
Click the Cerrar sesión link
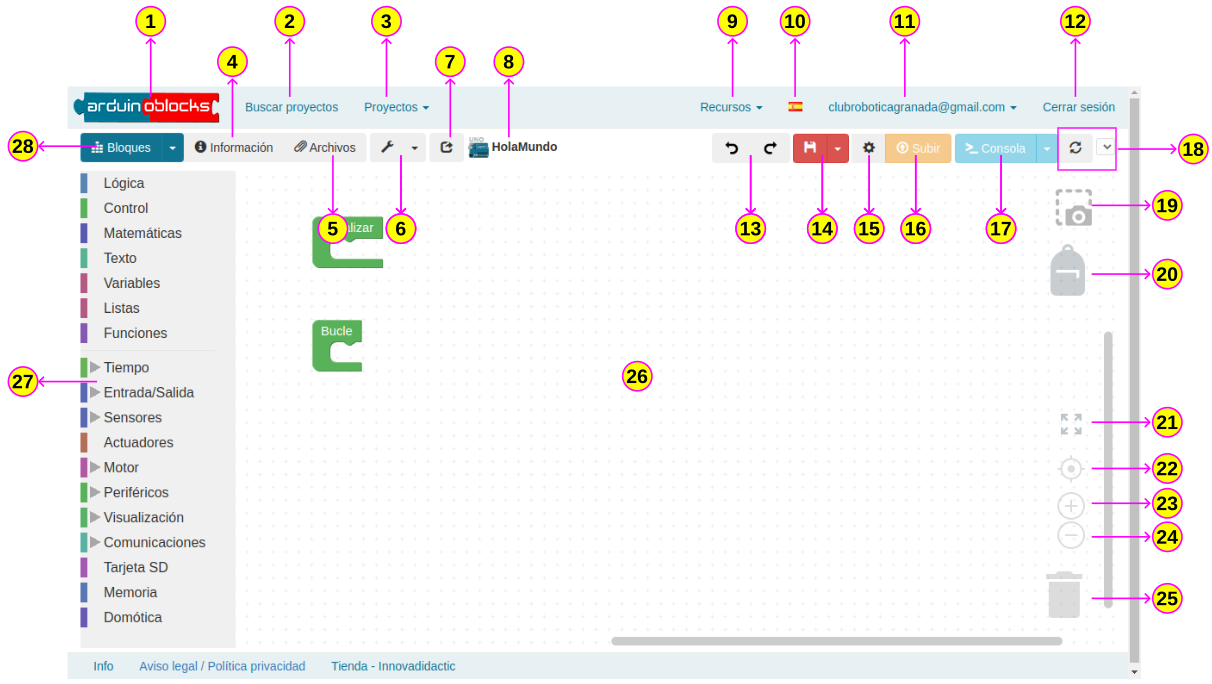[x=1078, y=107]
